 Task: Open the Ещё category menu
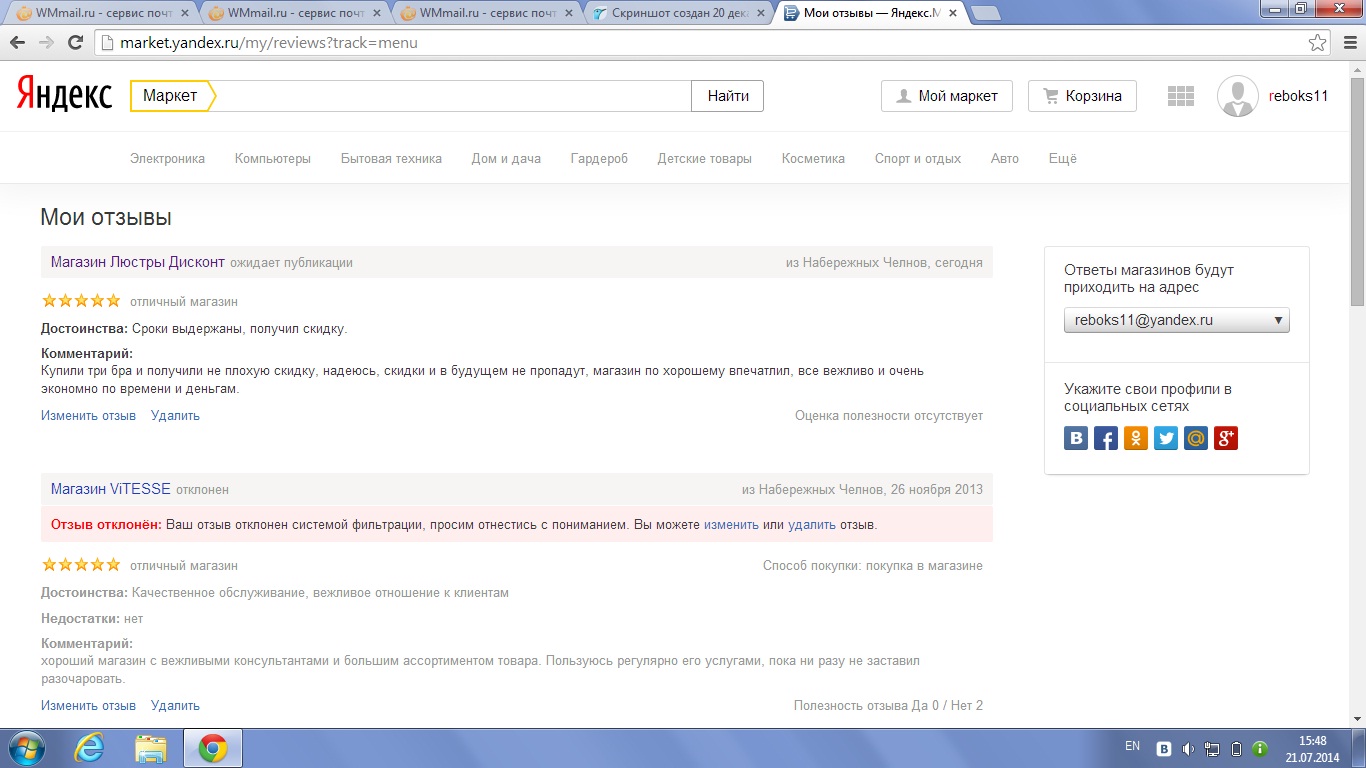(x=1062, y=158)
